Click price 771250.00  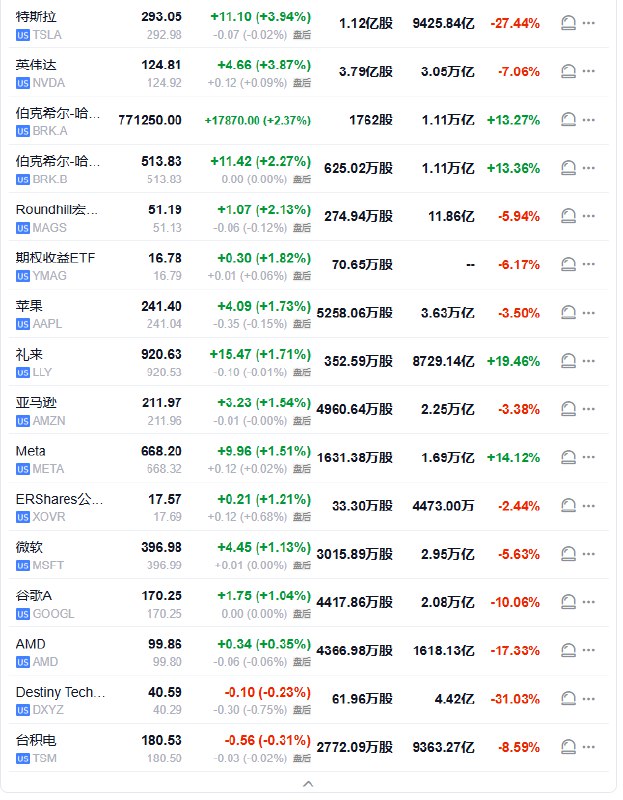tap(150, 120)
